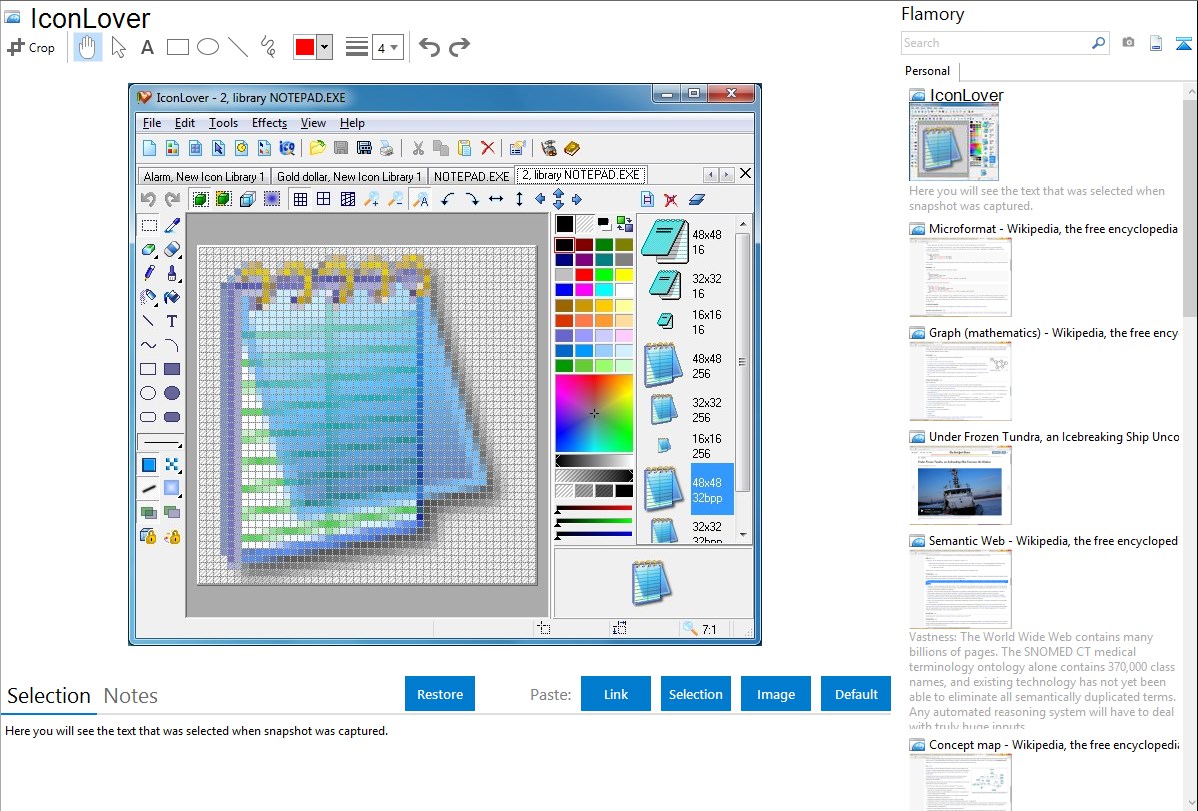The height and width of the screenshot is (811, 1198).
Task: Click in the rainbow color spectrum picker
Action: (x=594, y=414)
